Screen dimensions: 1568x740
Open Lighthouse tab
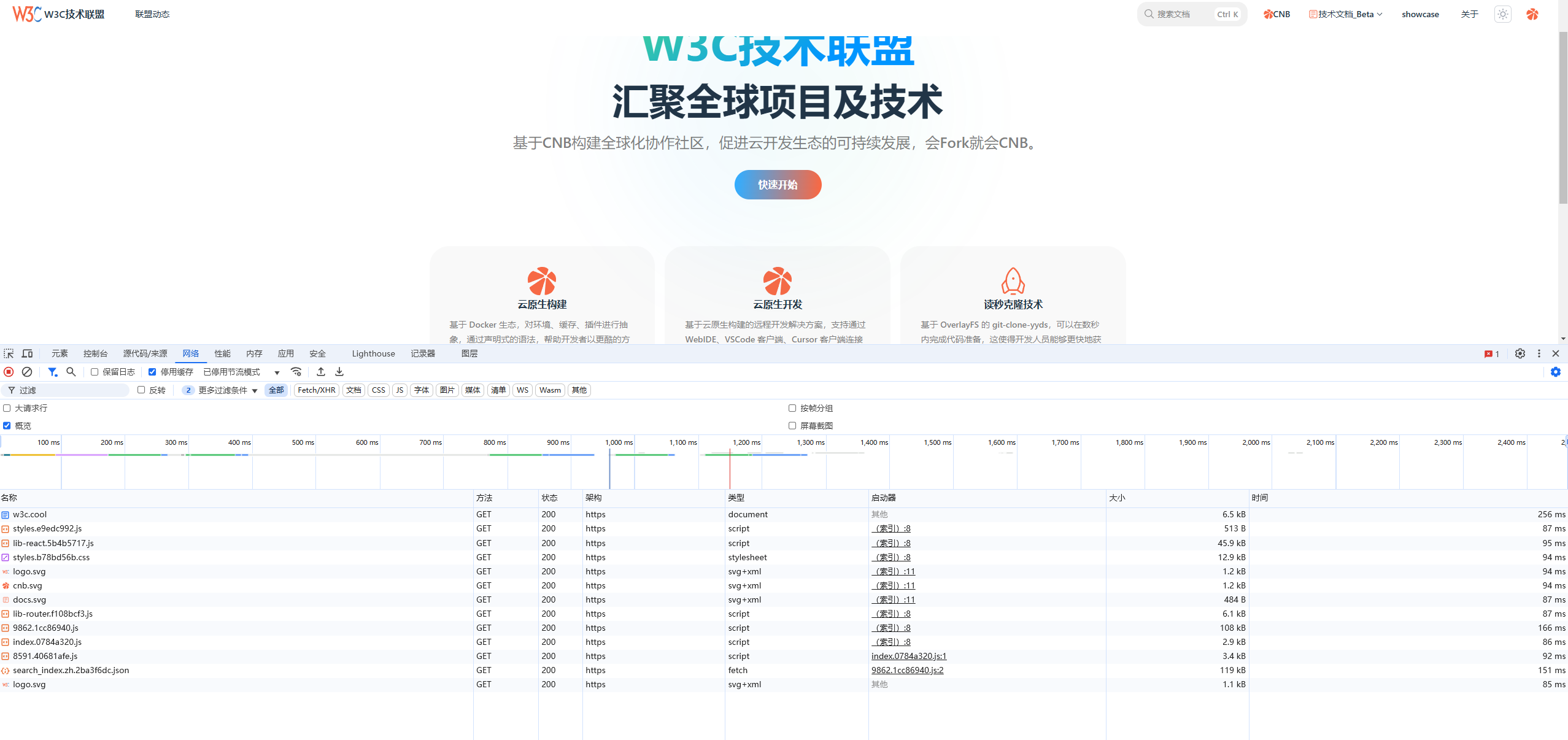click(x=373, y=353)
